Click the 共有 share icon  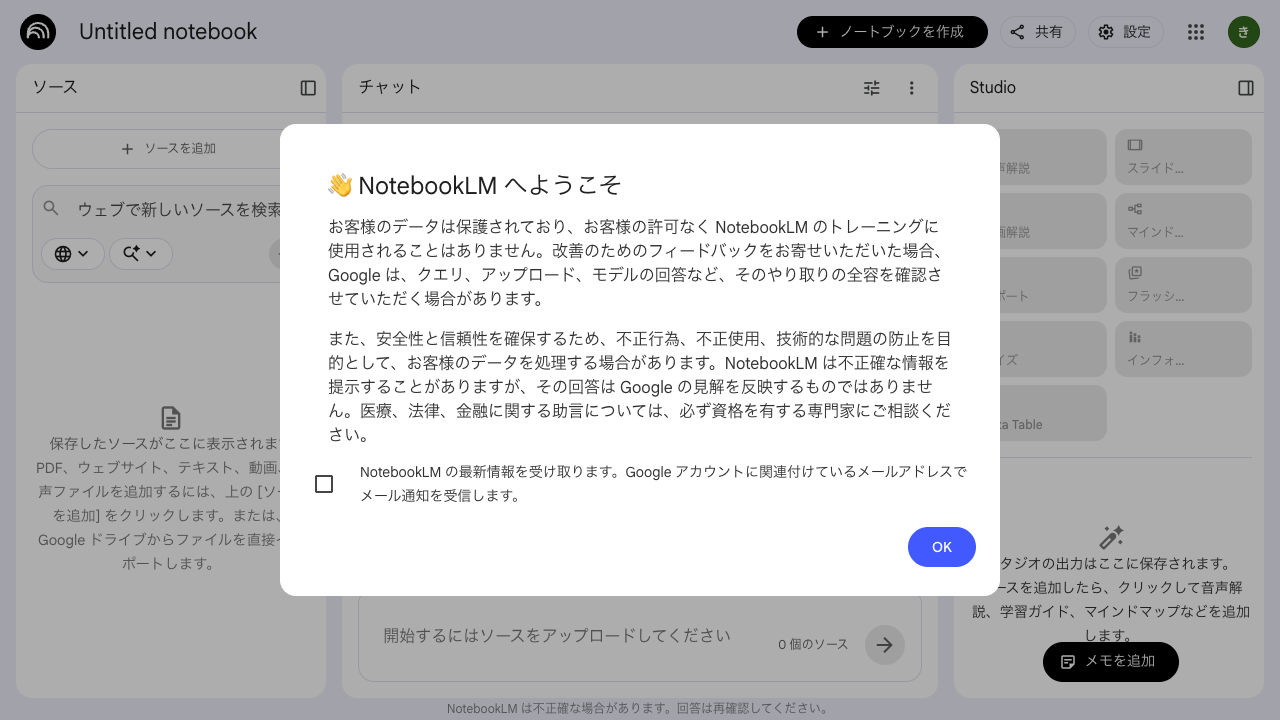1038,31
